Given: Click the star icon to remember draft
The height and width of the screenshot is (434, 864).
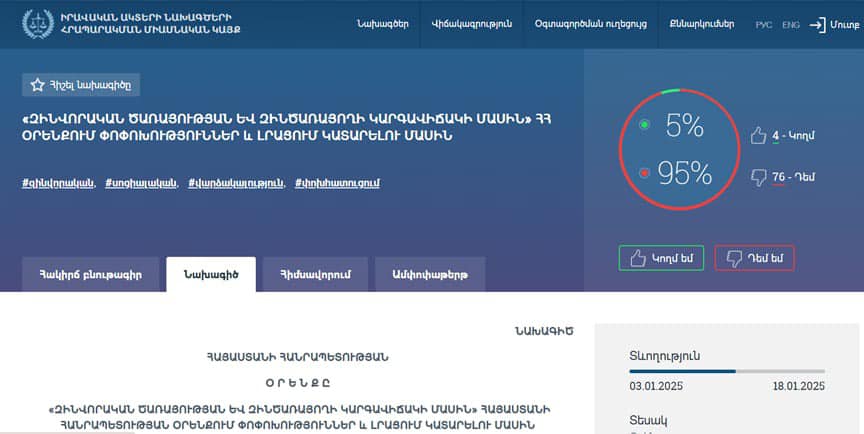Looking at the screenshot, I should [38, 85].
